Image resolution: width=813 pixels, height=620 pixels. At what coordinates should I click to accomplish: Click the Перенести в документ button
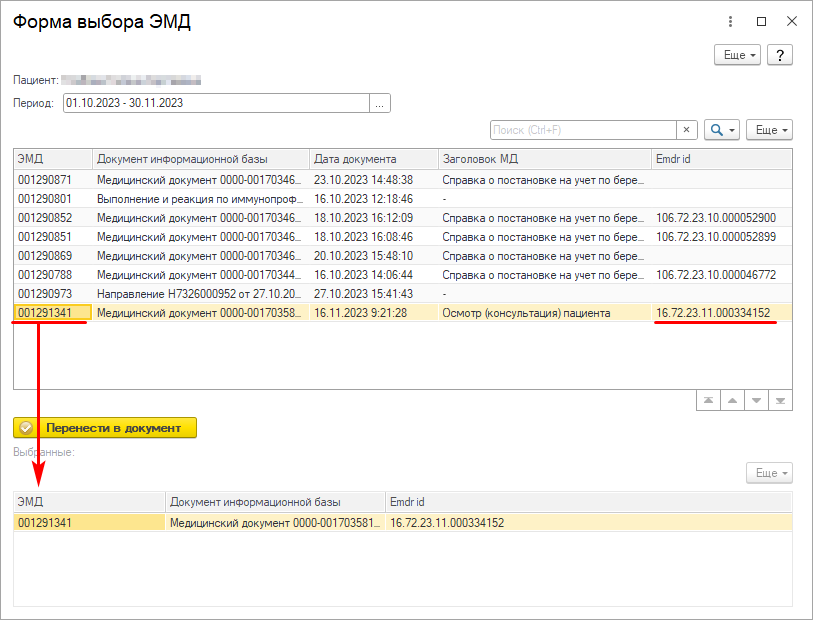[x=105, y=427]
